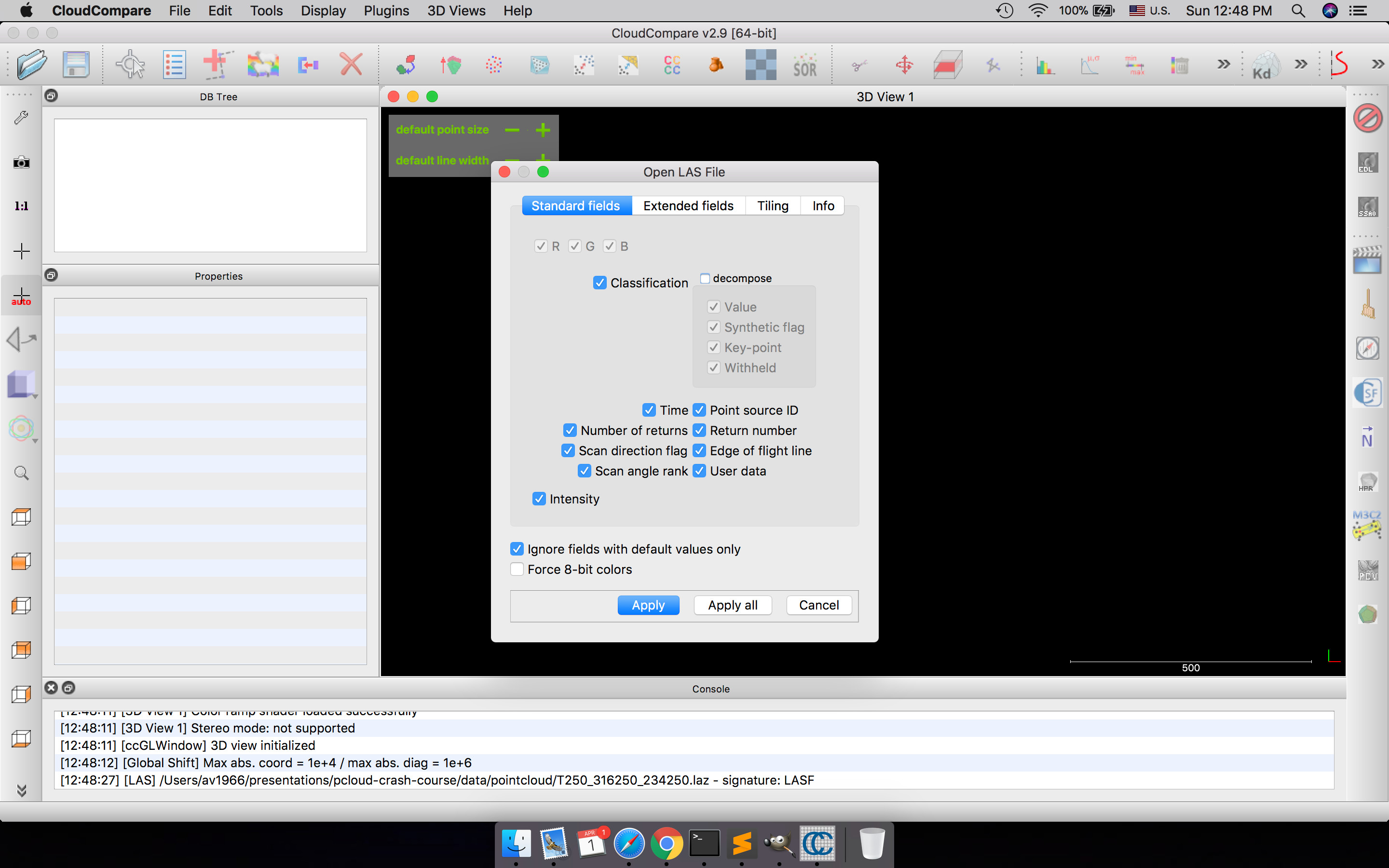The image size is (1389, 868).
Task: Open the Plugins menu
Action: 386,10
